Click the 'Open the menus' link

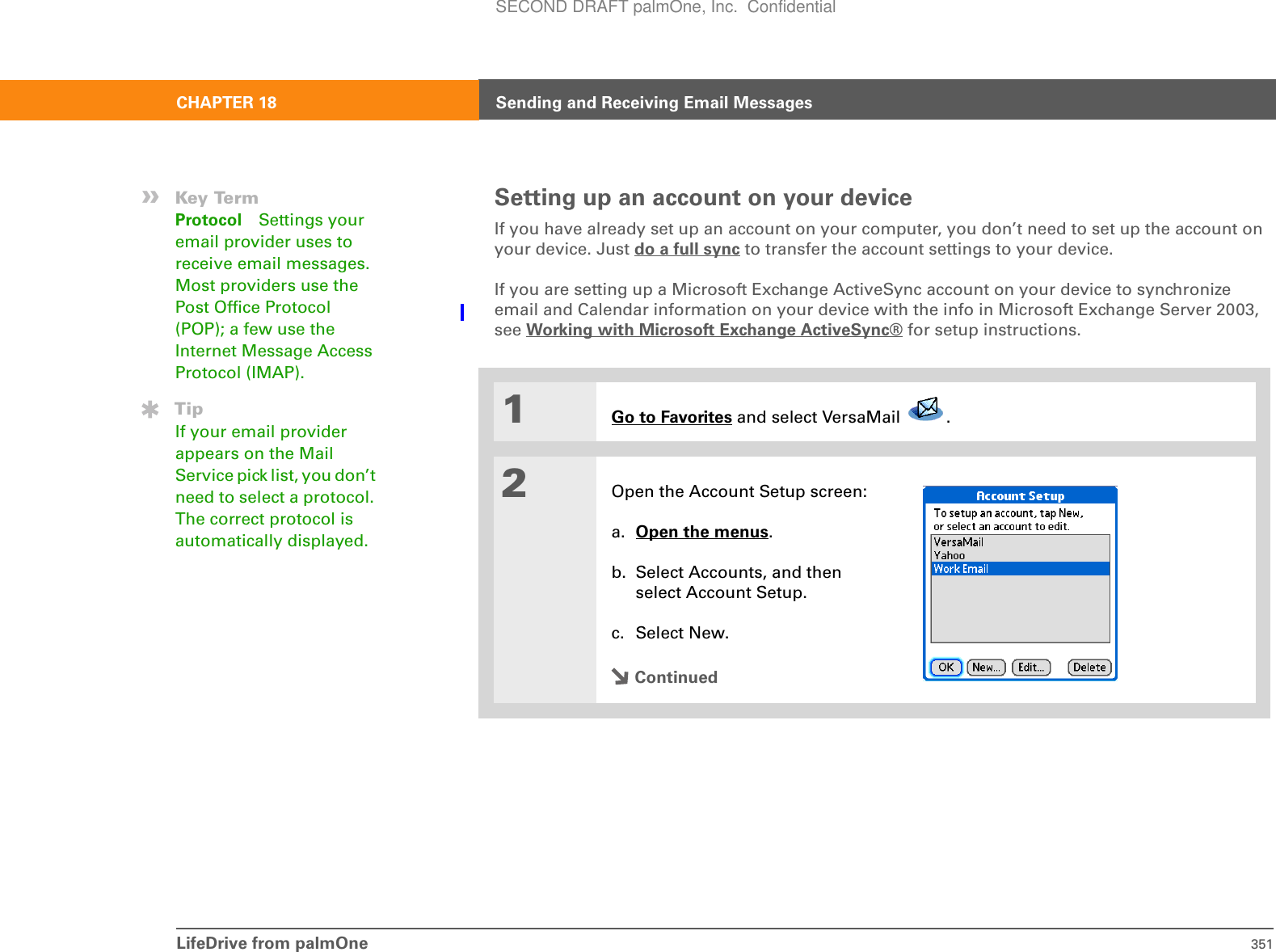tap(701, 532)
